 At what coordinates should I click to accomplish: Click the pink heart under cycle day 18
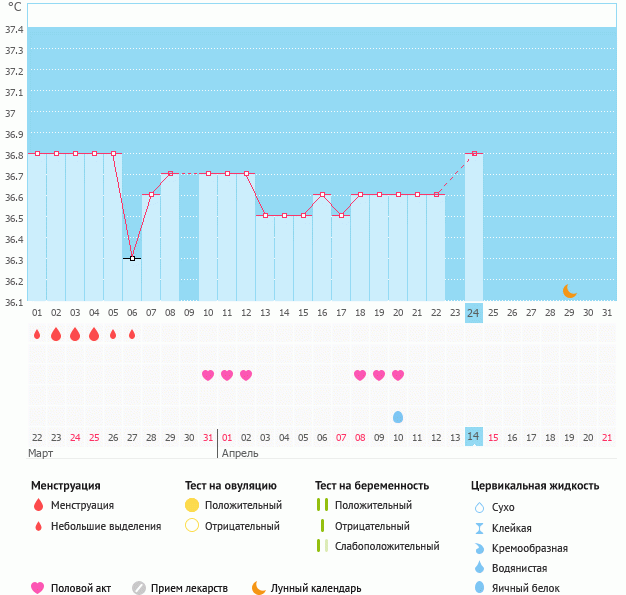coord(360,375)
